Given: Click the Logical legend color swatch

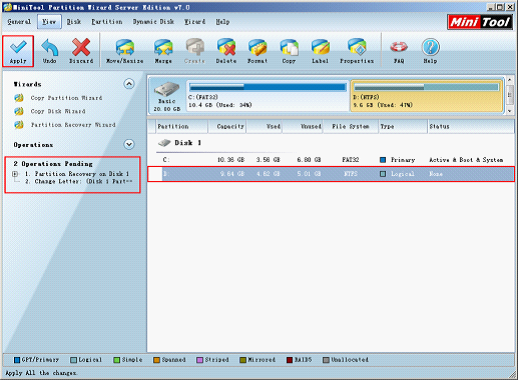Looking at the screenshot, I should [74, 360].
